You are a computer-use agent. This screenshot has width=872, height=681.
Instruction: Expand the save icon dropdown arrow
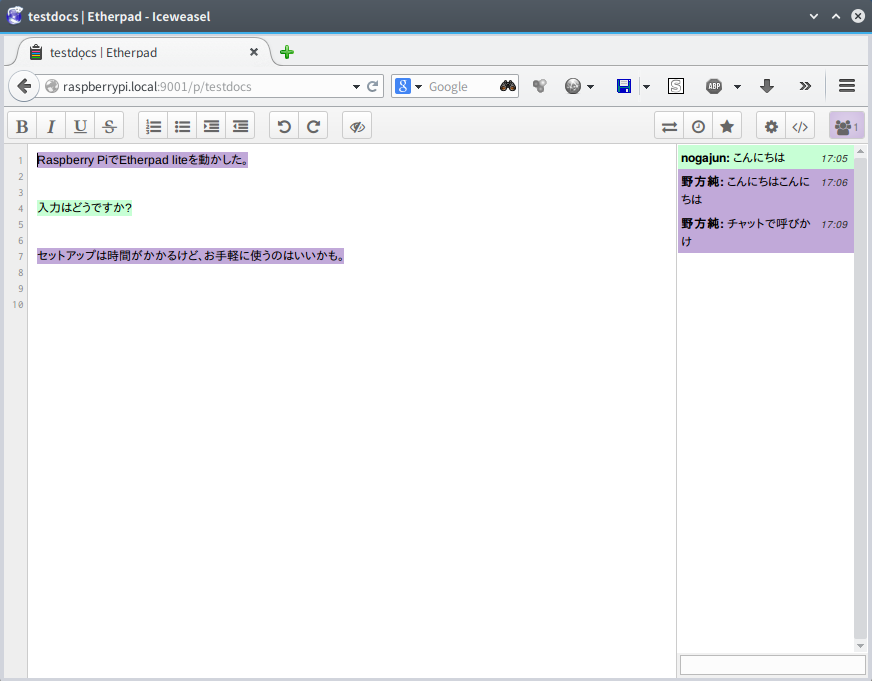[646, 87]
